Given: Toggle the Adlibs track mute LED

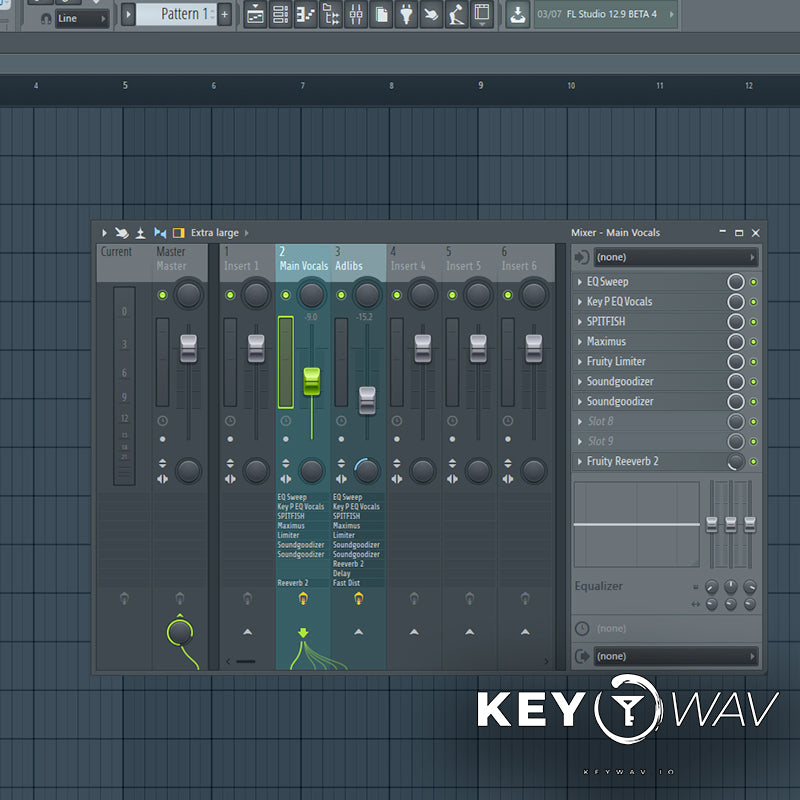Looking at the screenshot, I should pyautogui.click(x=341, y=295).
